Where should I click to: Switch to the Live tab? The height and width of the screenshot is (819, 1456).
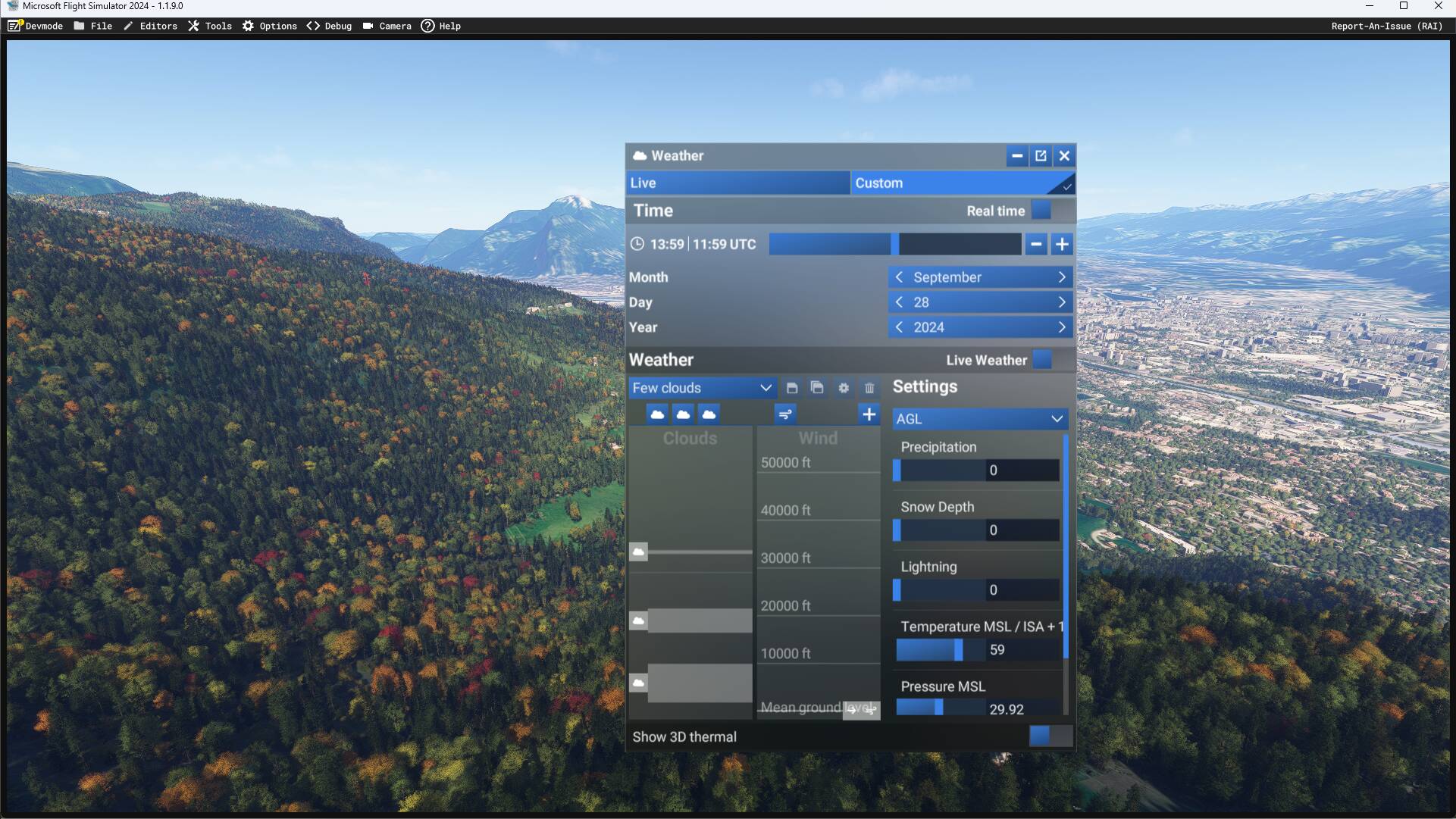point(737,183)
